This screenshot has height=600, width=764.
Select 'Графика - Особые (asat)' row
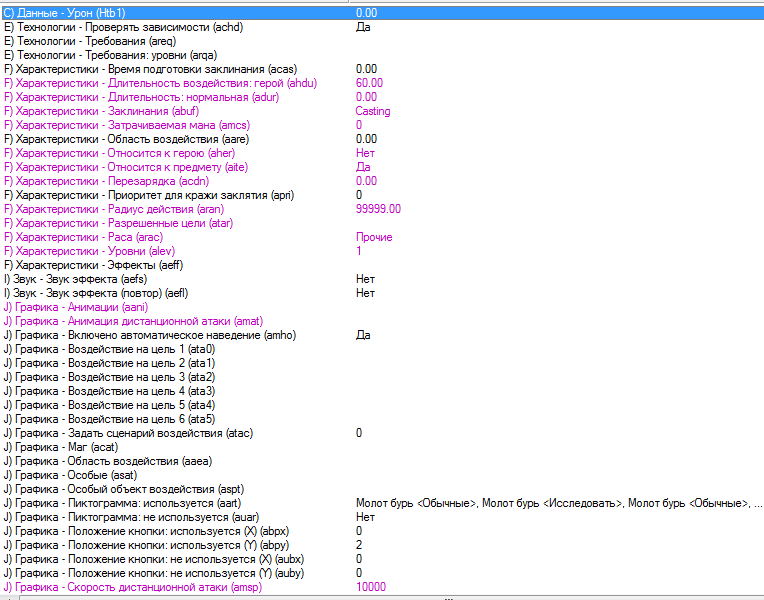coord(382,476)
